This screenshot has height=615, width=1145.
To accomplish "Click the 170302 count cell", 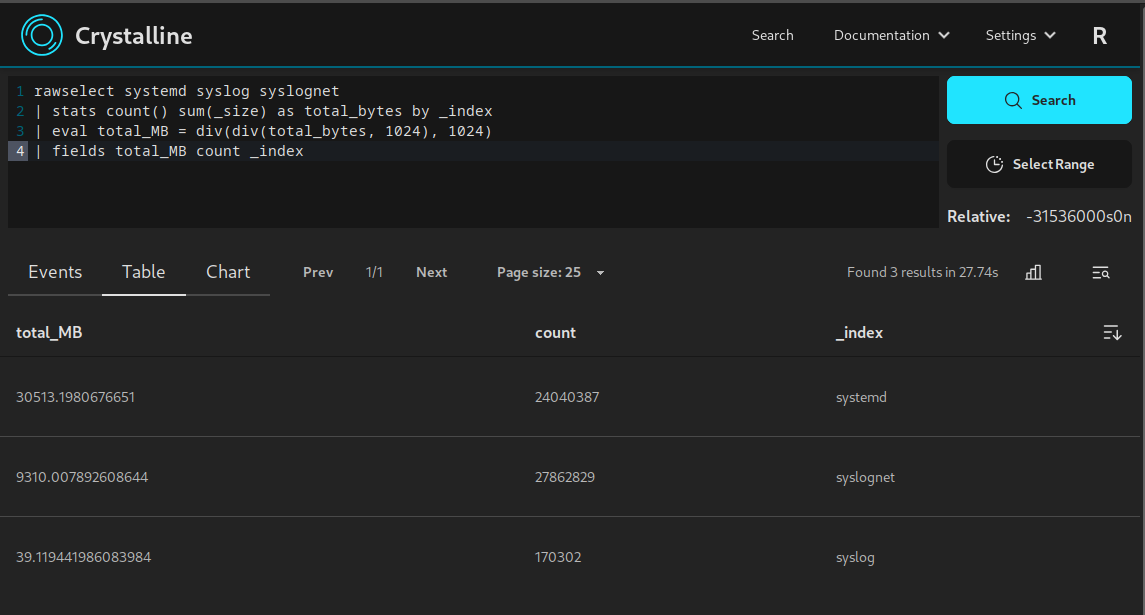I will click(558, 557).
